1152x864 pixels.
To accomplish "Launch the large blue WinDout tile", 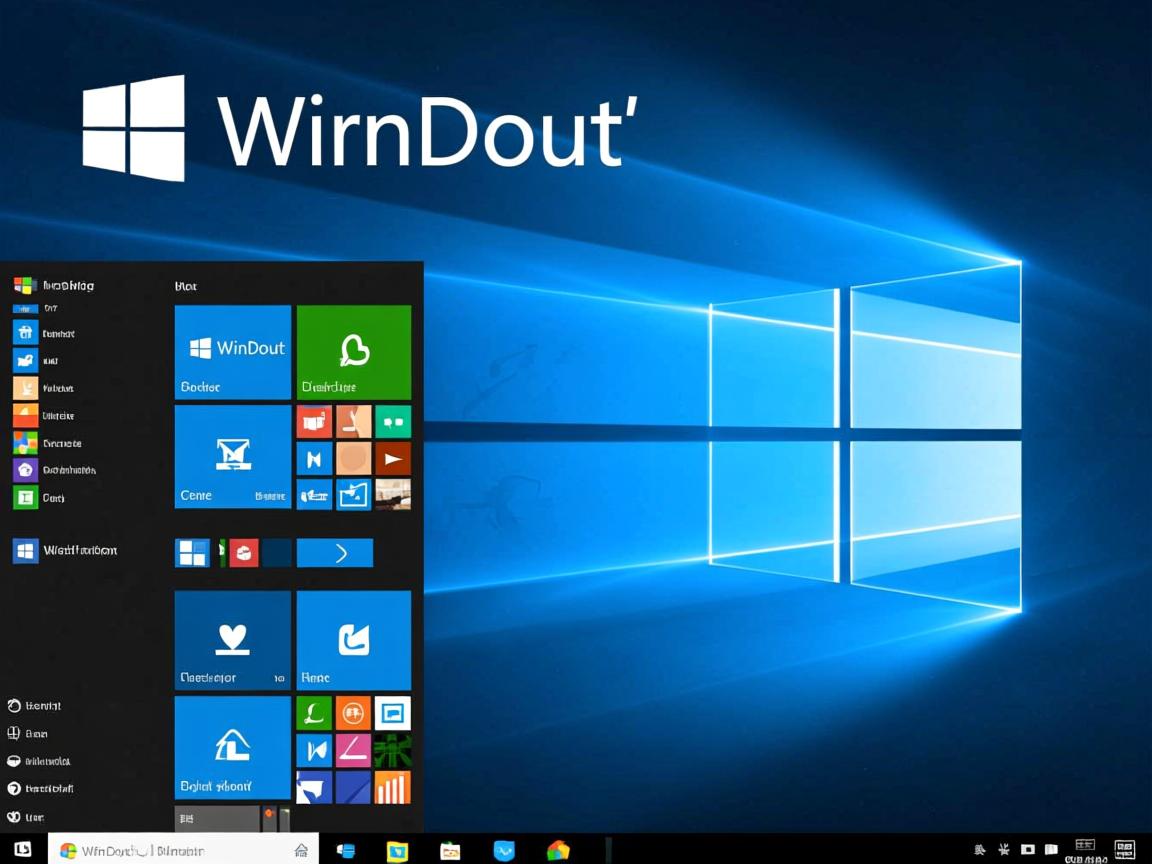I will pos(232,352).
